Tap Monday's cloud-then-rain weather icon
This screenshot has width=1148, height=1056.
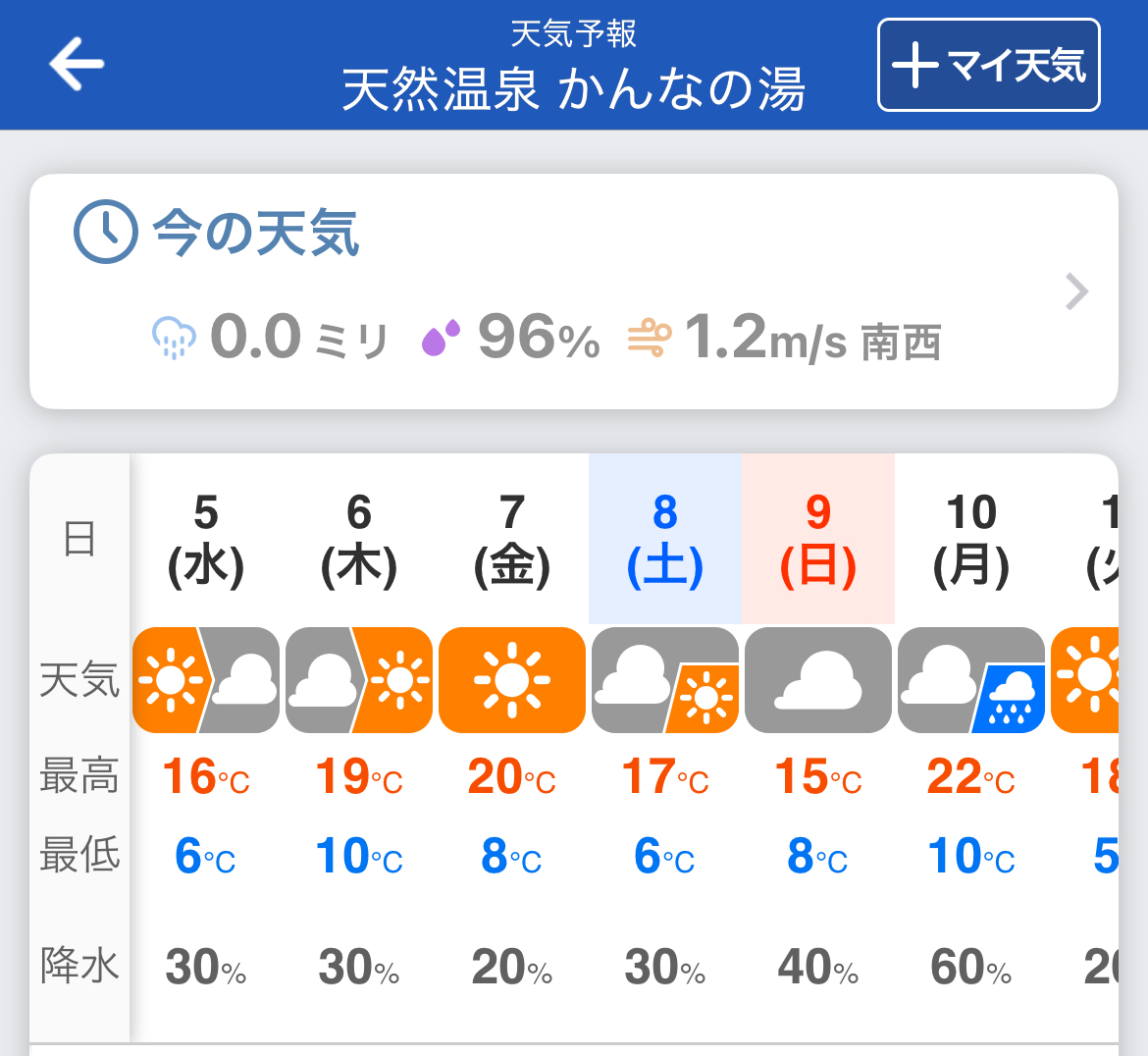(970, 680)
